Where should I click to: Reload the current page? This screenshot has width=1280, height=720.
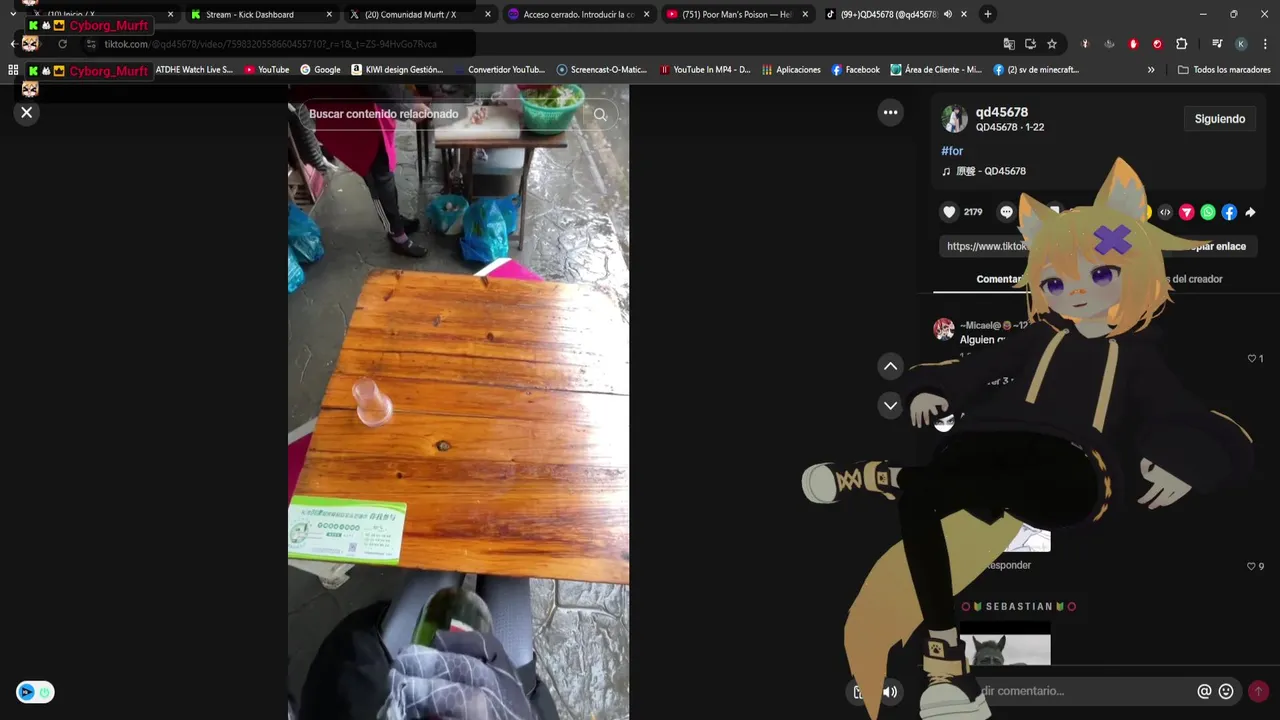click(x=62, y=44)
